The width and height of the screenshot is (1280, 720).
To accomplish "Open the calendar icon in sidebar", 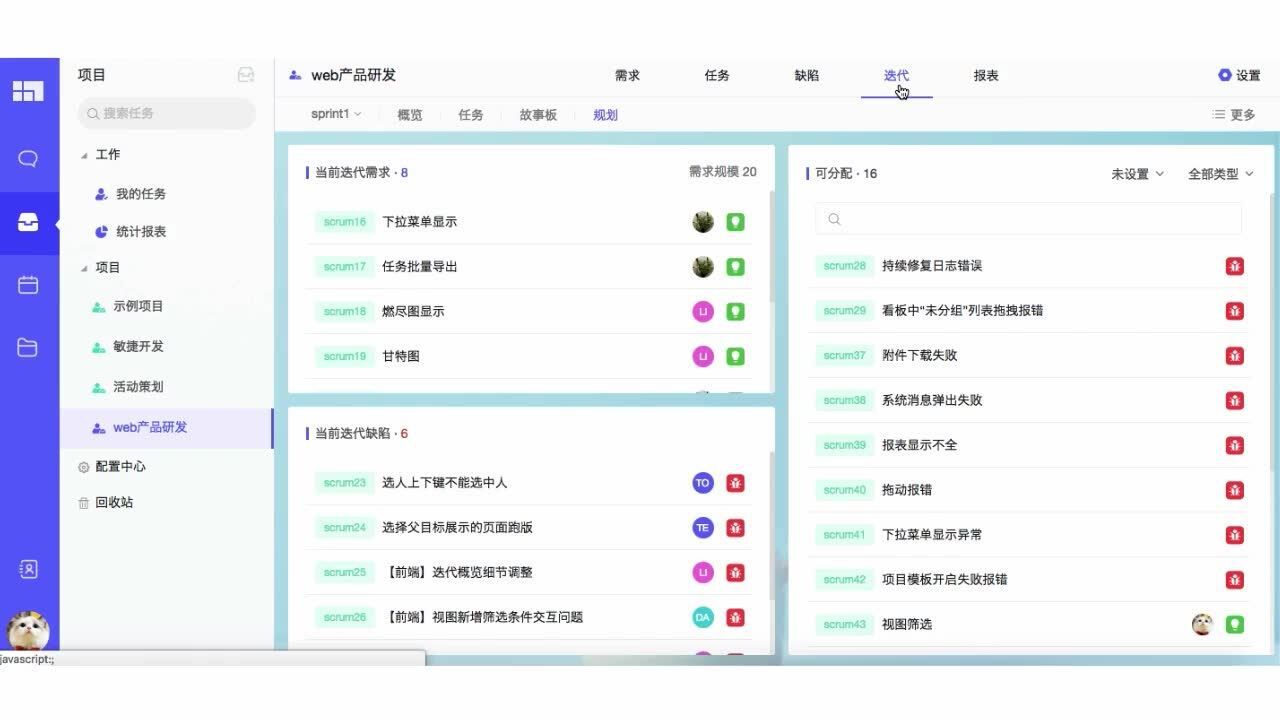I will pyautogui.click(x=29, y=285).
